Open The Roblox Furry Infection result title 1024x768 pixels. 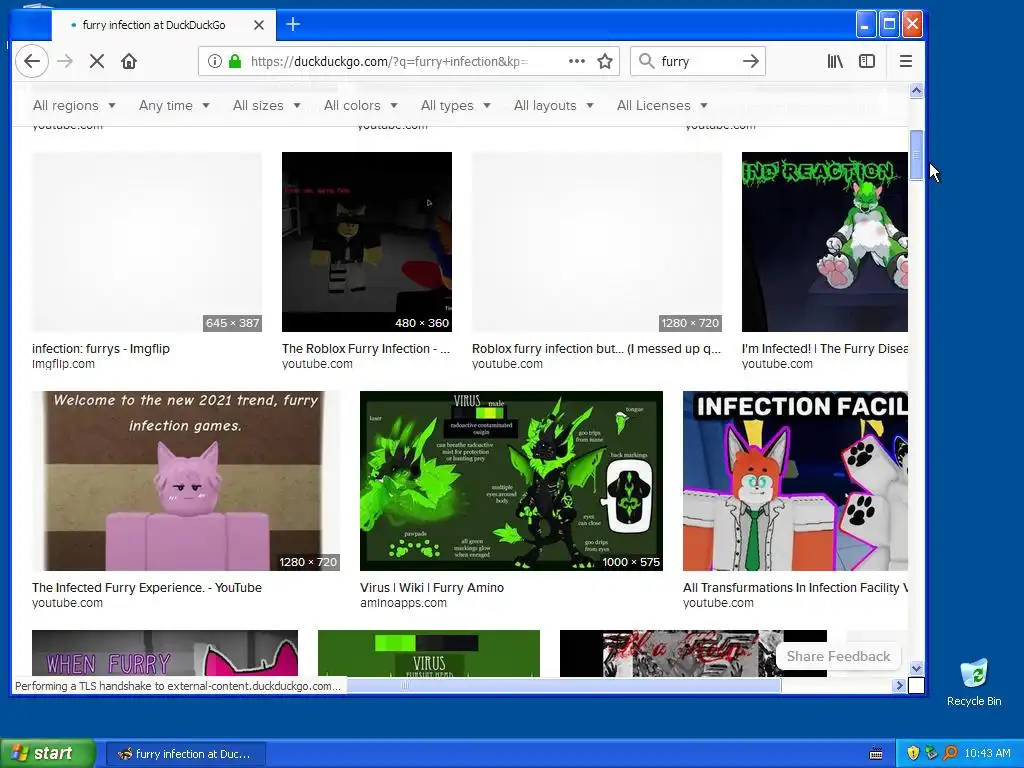pyautogui.click(x=366, y=349)
